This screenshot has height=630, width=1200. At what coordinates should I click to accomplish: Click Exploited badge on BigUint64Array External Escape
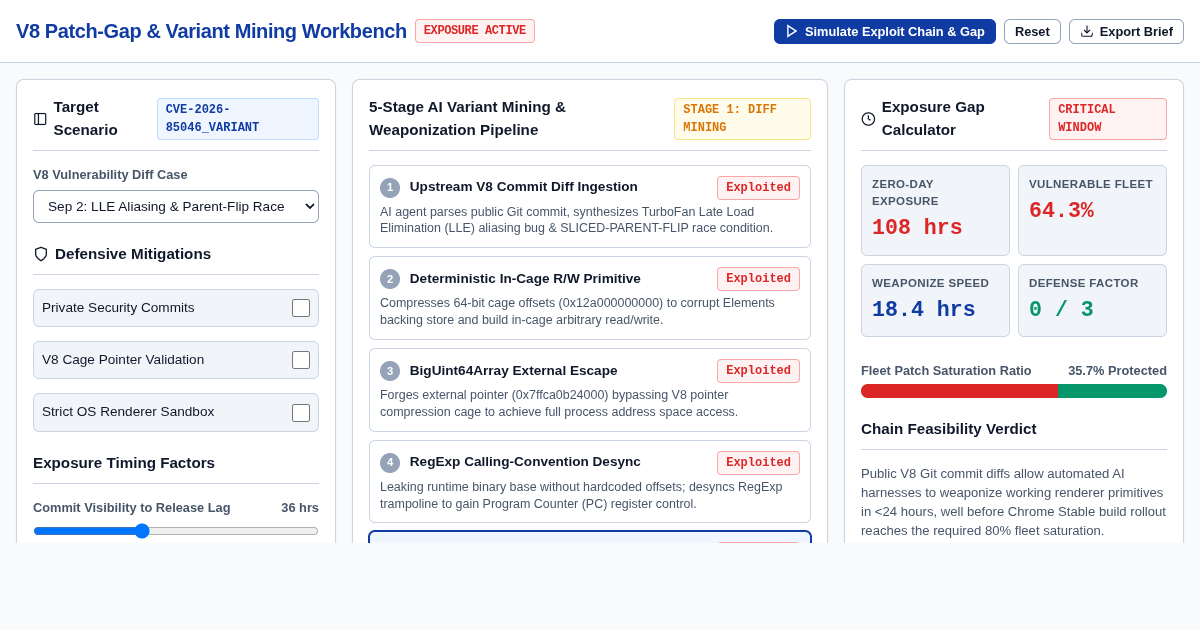(x=758, y=371)
